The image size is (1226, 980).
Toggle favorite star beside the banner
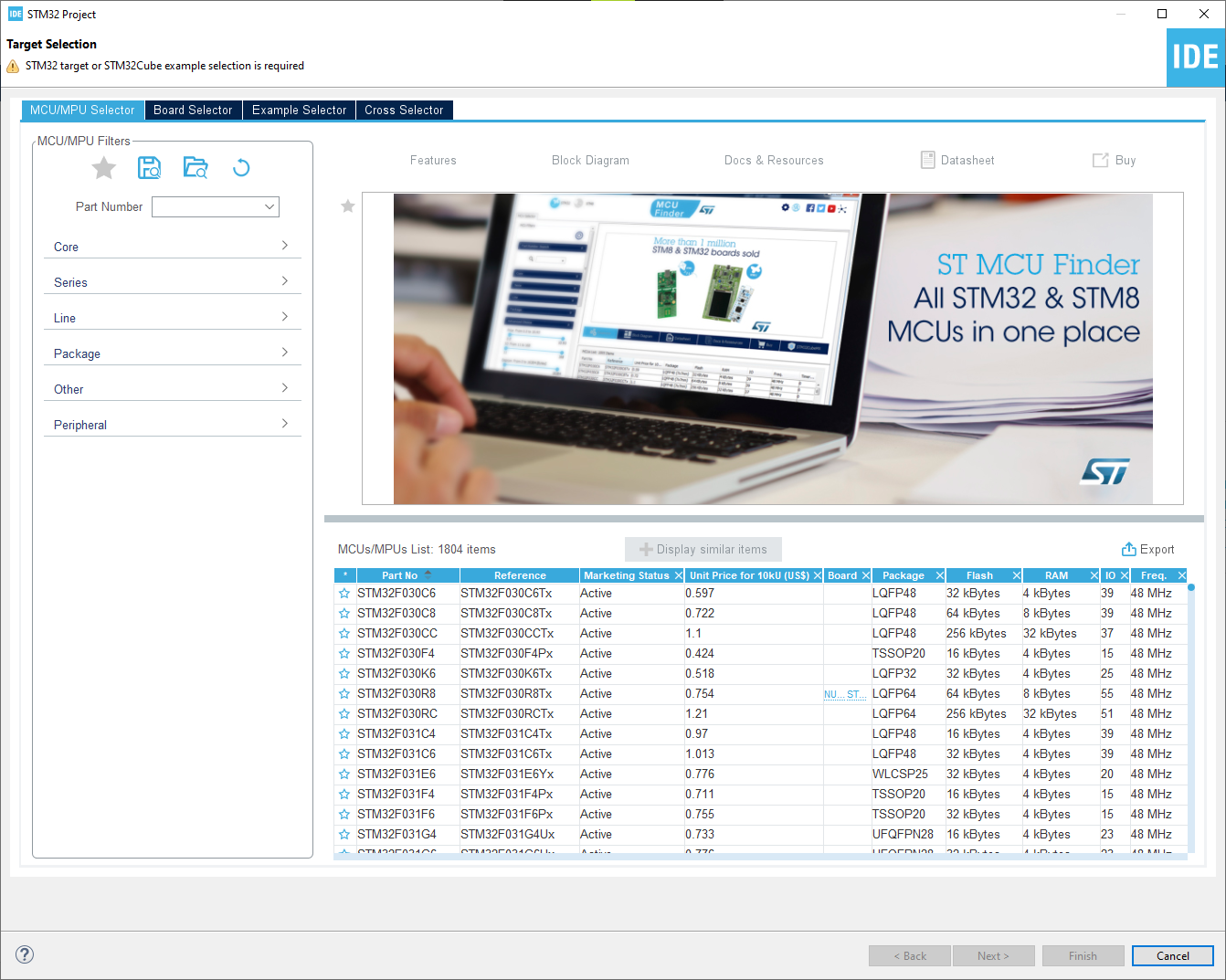click(x=348, y=206)
